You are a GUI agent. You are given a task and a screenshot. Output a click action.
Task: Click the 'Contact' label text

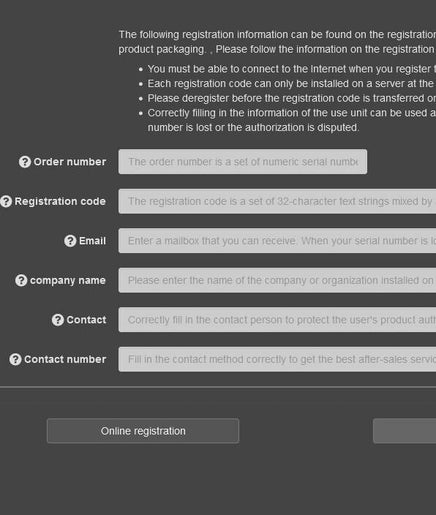pos(86,320)
